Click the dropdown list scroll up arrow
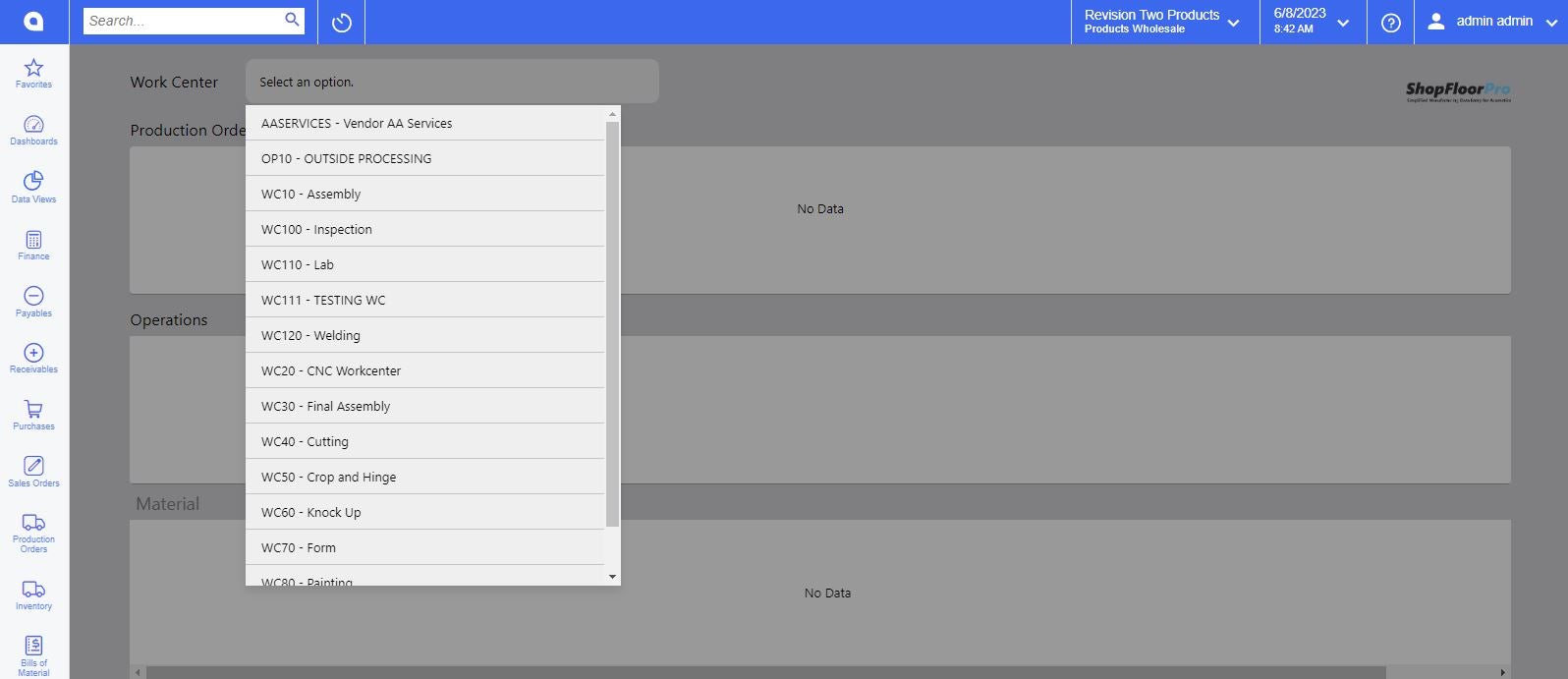The image size is (1568, 679). 613,114
